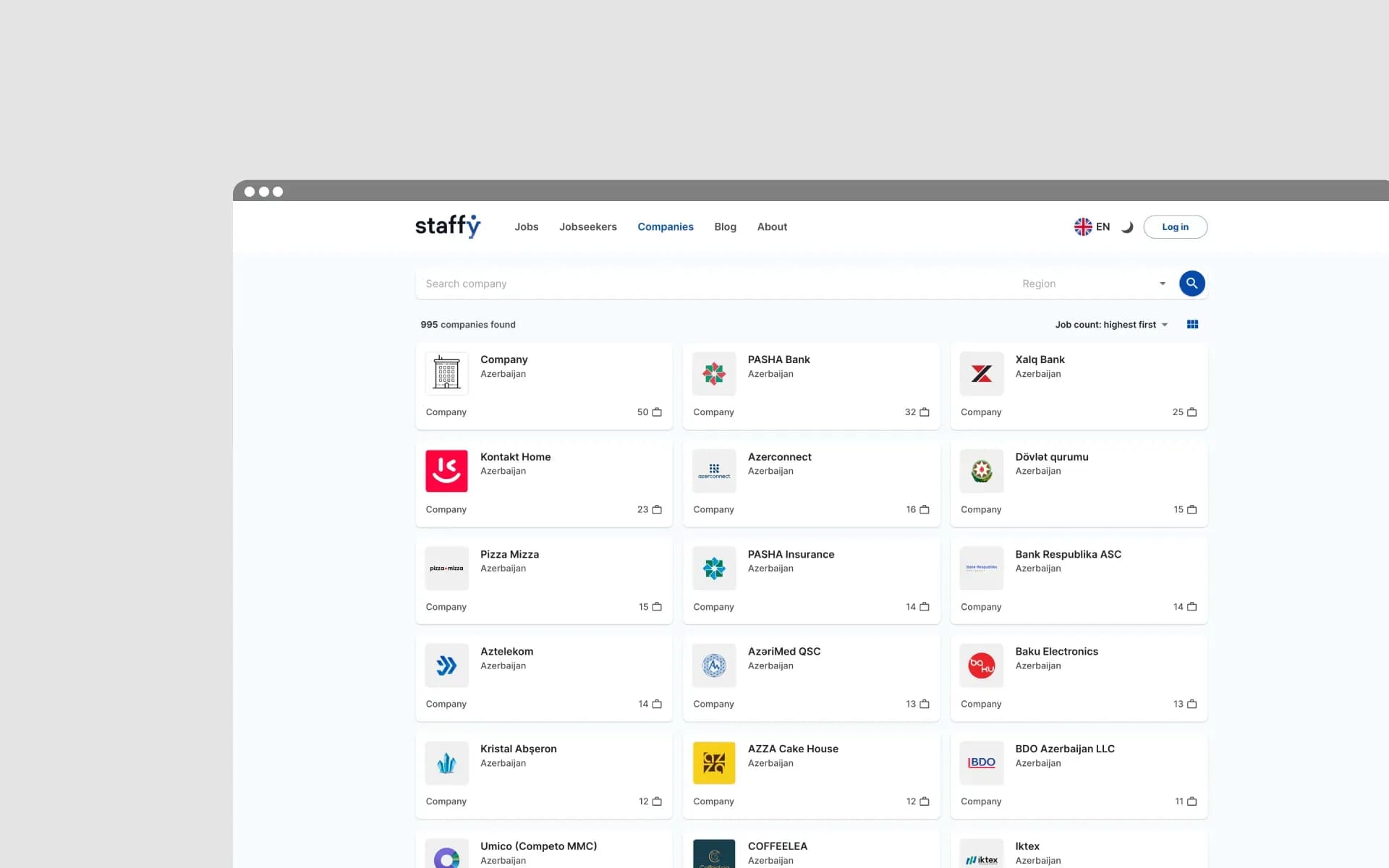The image size is (1389, 868).
Task: Click the AZZA Cake House title
Action: (793, 749)
